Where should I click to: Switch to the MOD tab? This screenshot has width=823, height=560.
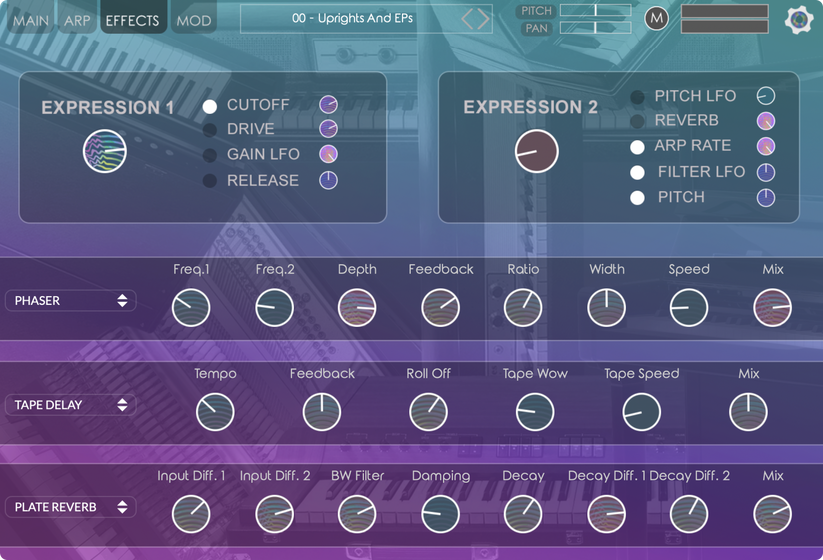[x=193, y=20]
